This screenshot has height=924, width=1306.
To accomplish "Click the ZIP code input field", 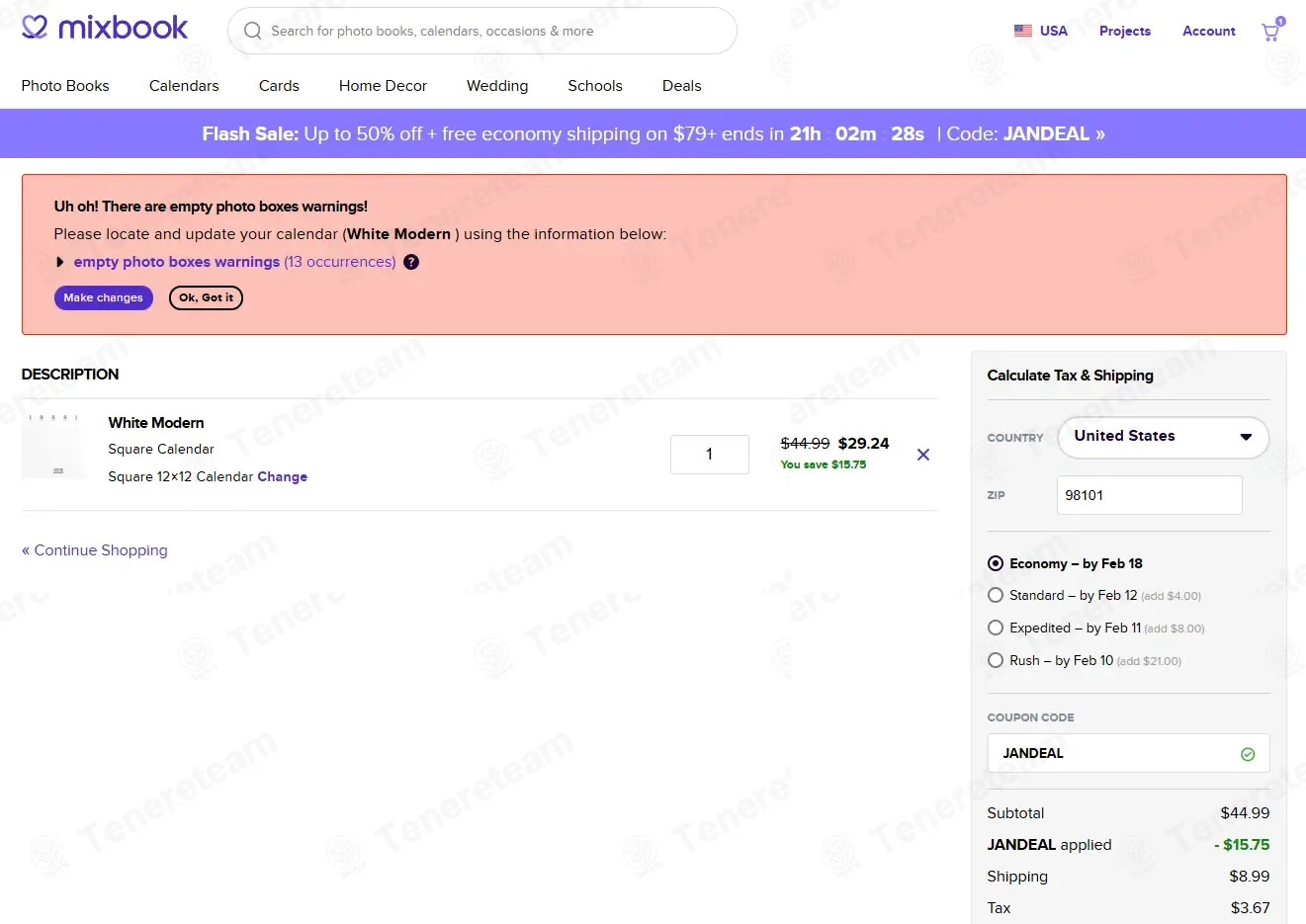I will [x=1149, y=495].
